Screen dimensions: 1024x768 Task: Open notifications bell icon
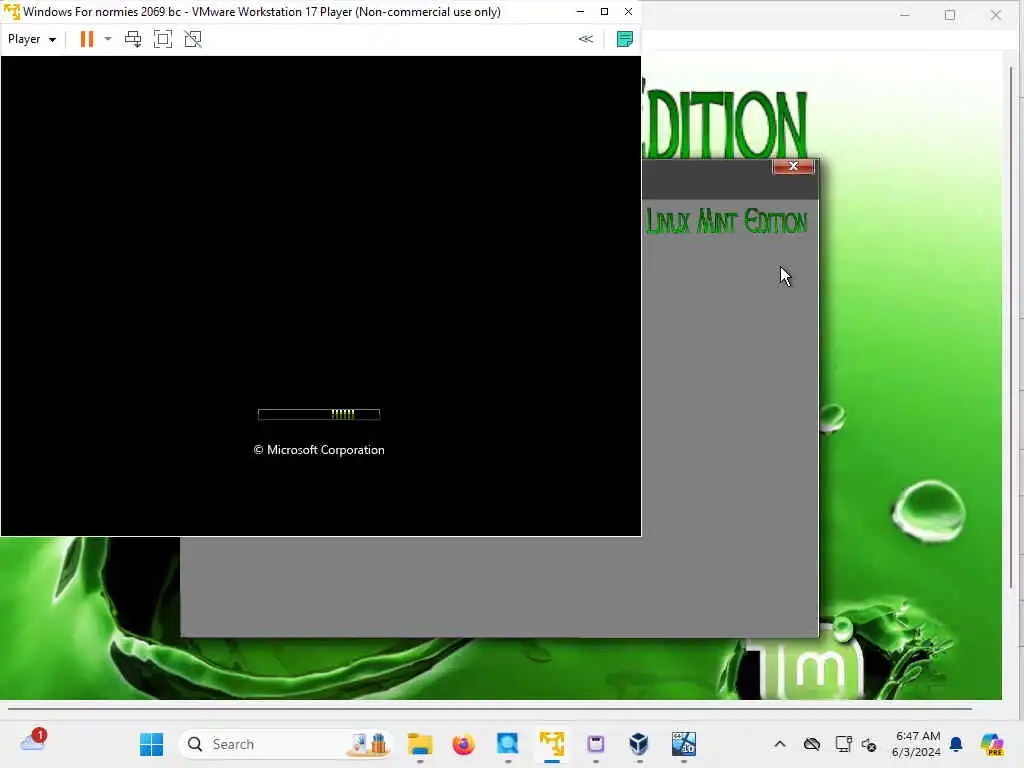click(x=956, y=744)
